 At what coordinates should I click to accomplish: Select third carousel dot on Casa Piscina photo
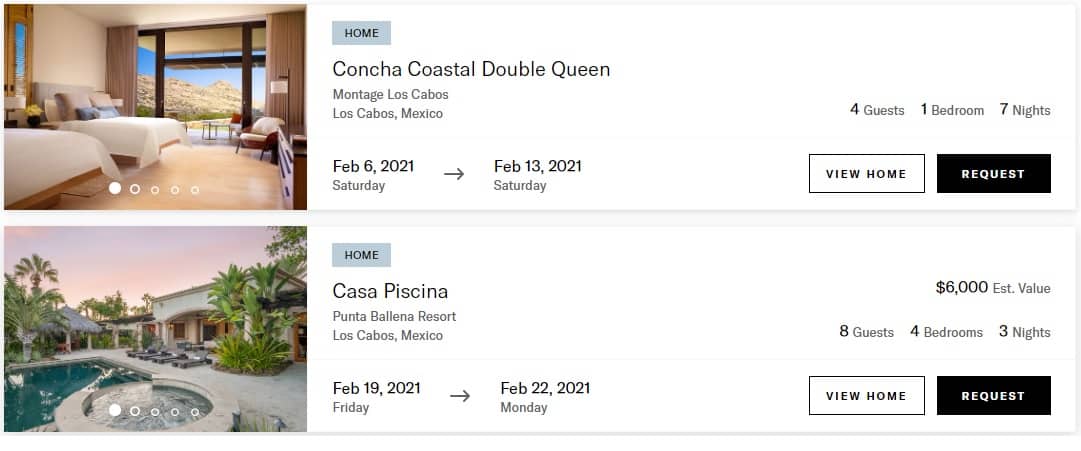click(x=155, y=412)
